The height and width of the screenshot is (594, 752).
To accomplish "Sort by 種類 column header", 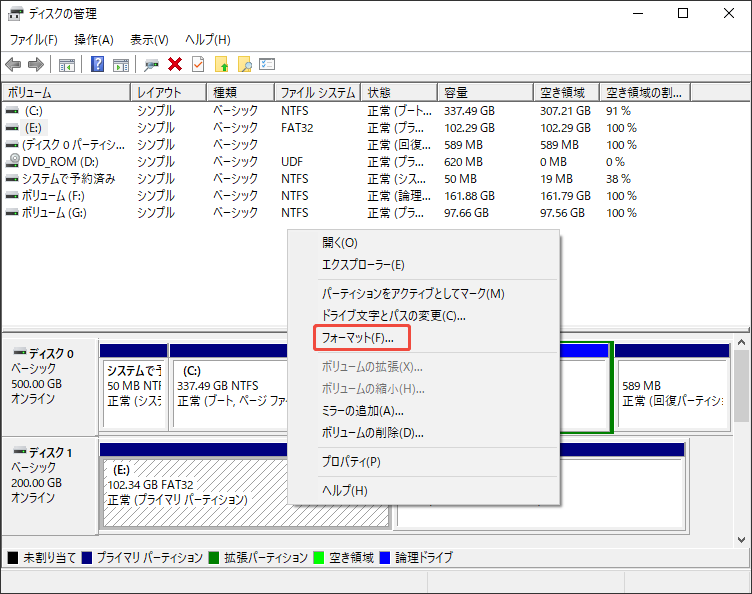I will 241,93.
